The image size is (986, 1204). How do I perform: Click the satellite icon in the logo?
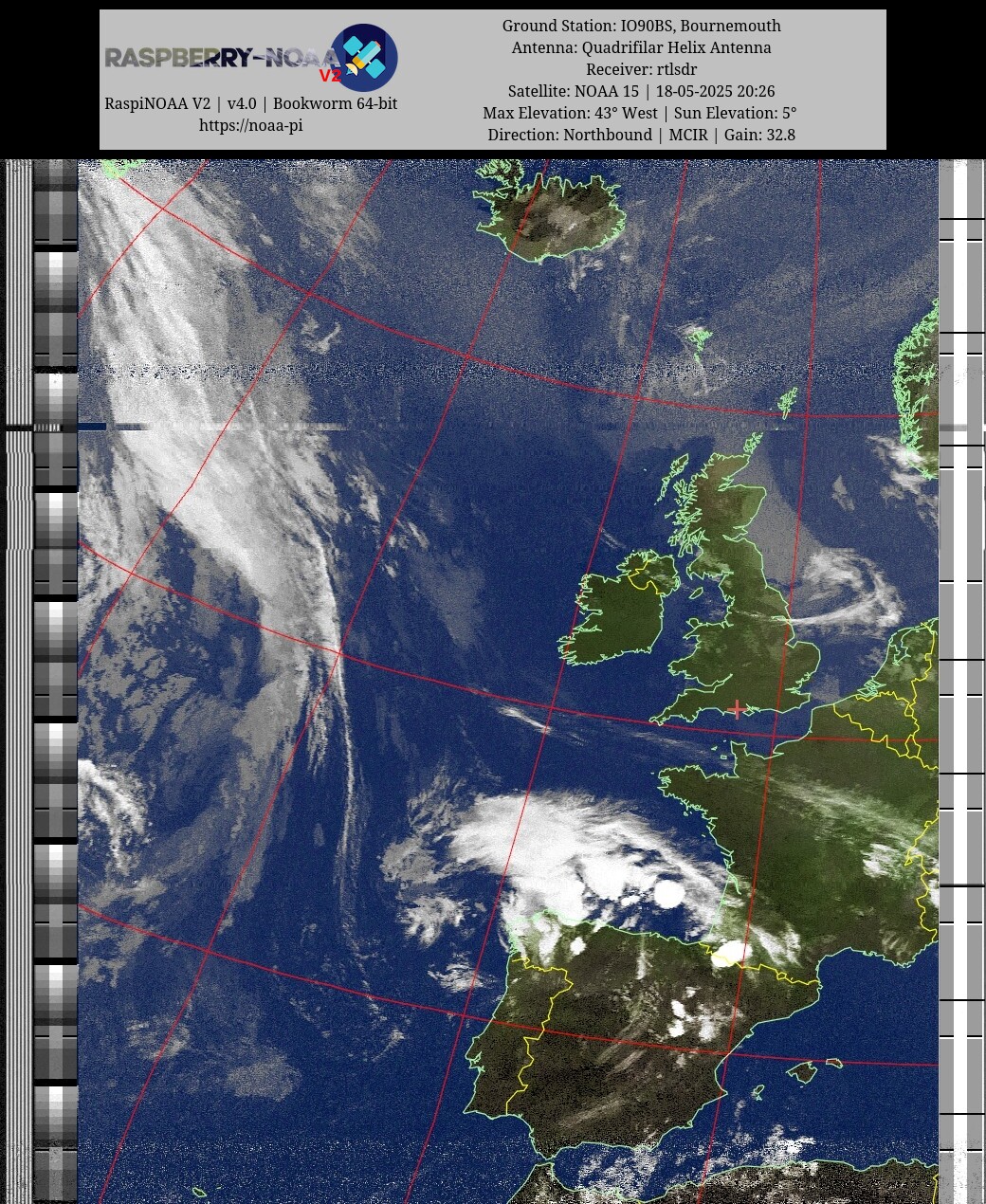click(x=364, y=57)
